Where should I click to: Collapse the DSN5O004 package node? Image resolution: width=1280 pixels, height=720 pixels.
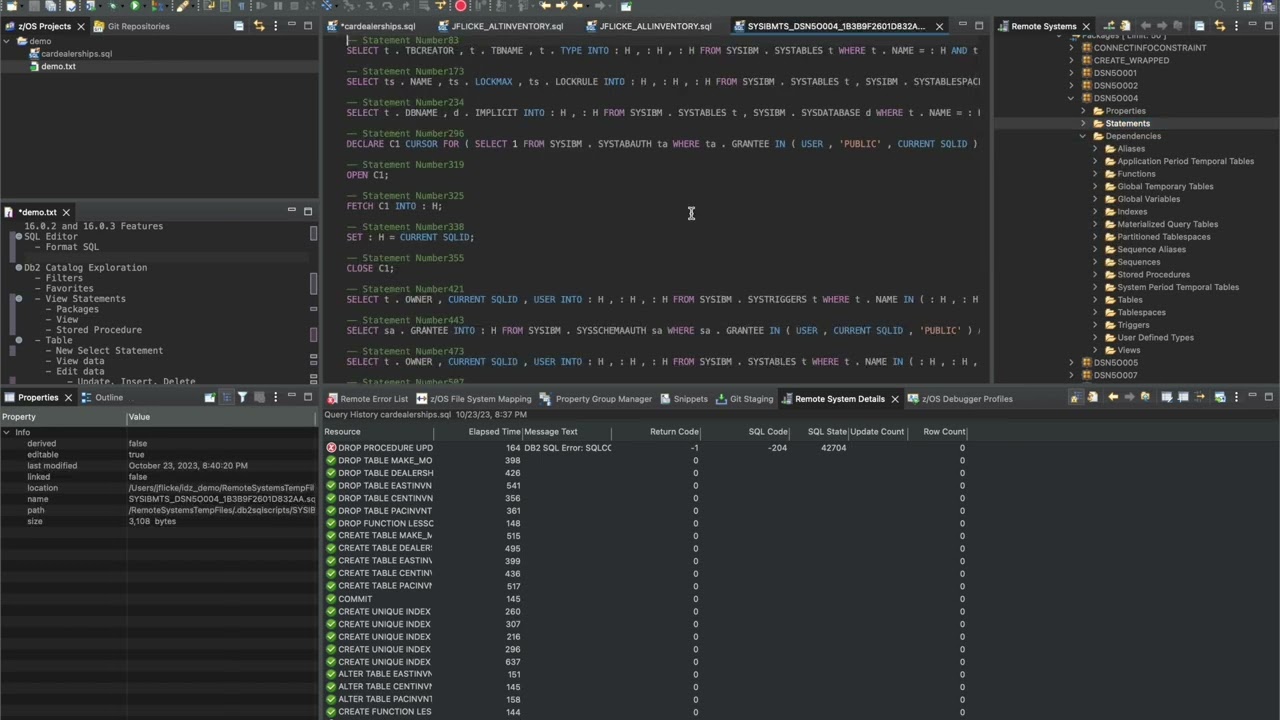pos(1071,98)
